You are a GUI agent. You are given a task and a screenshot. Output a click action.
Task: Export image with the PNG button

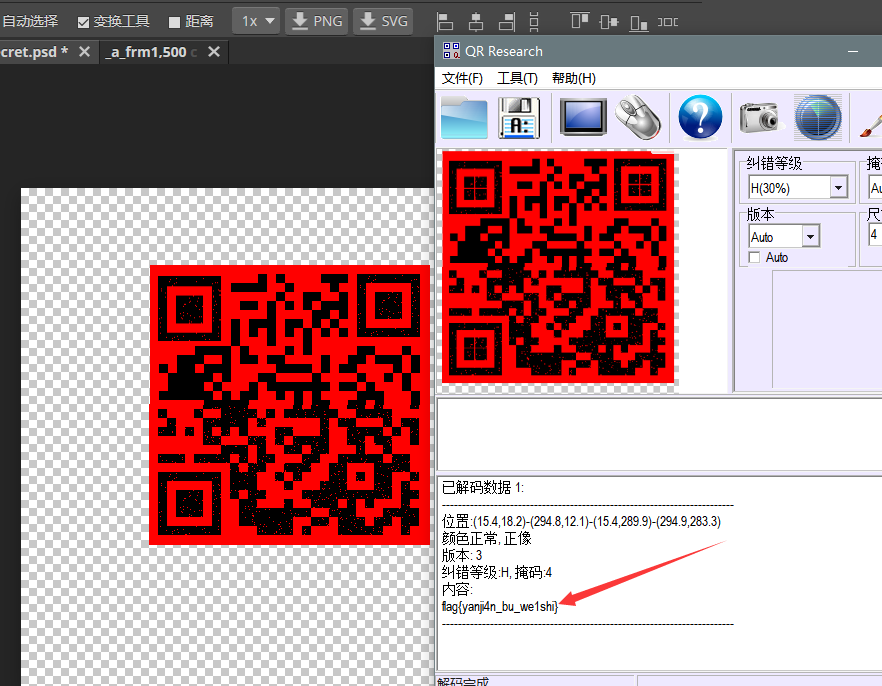coord(317,21)
